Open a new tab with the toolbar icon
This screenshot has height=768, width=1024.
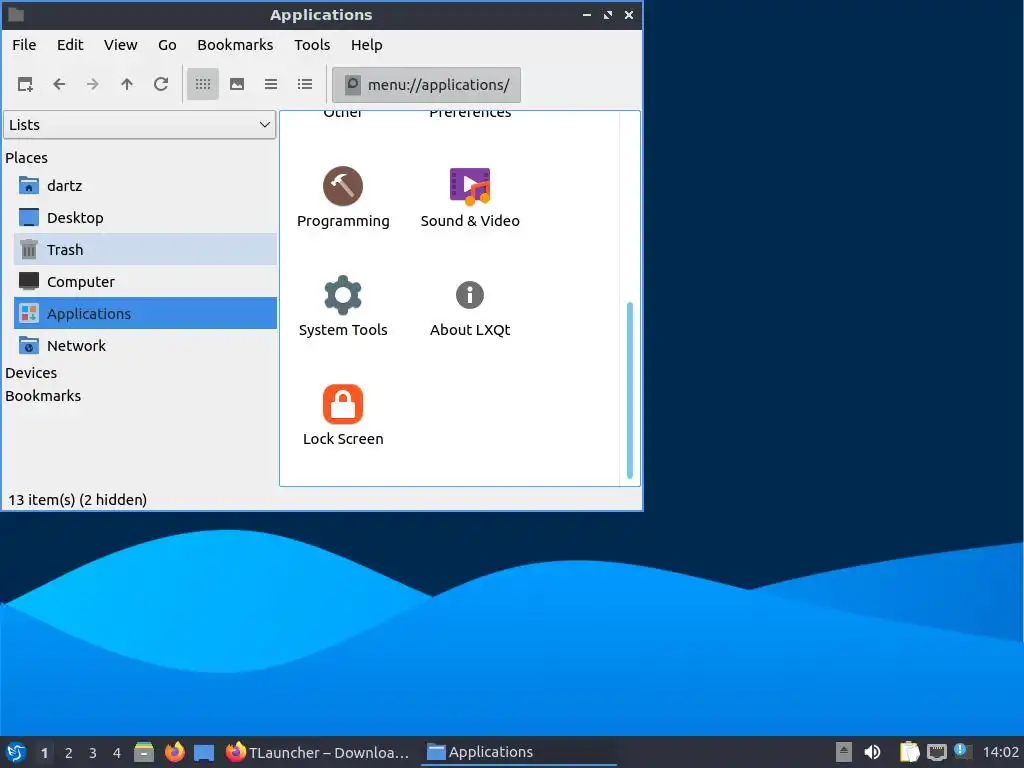(25, 84)
